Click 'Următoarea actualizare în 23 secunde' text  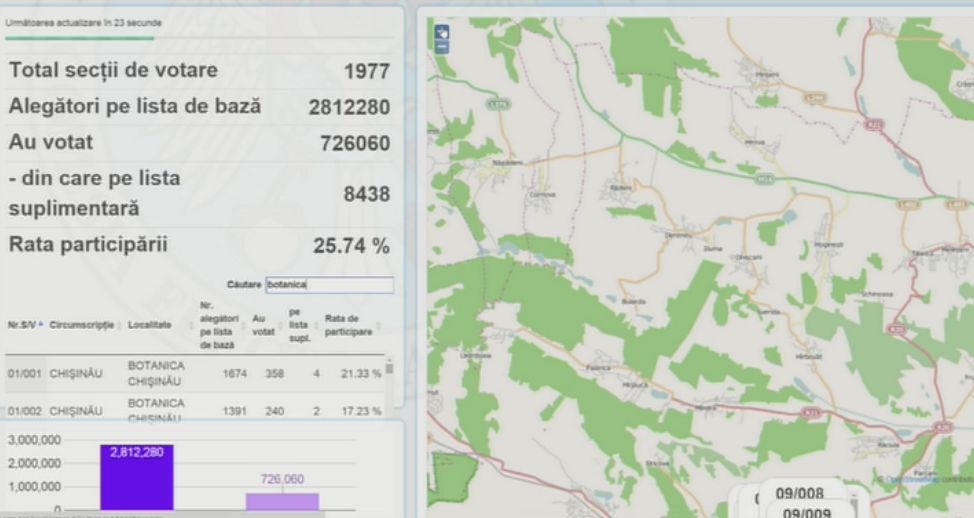(x=83, y=23)
